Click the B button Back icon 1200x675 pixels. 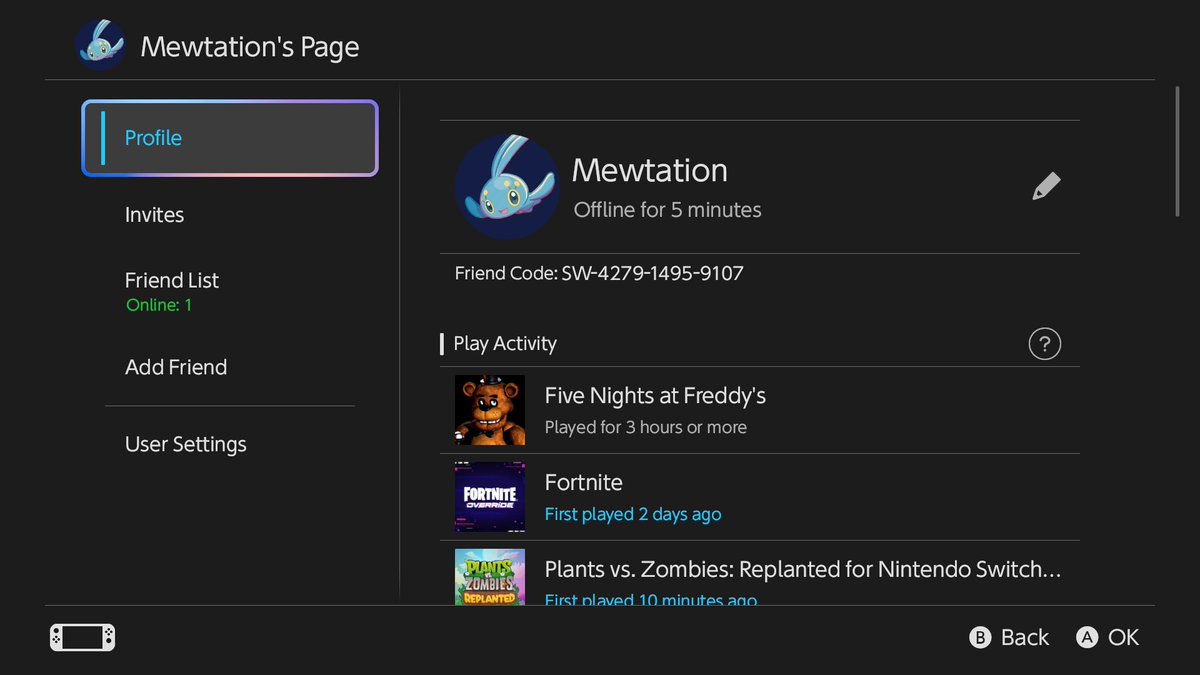click(x=981, y=637)
